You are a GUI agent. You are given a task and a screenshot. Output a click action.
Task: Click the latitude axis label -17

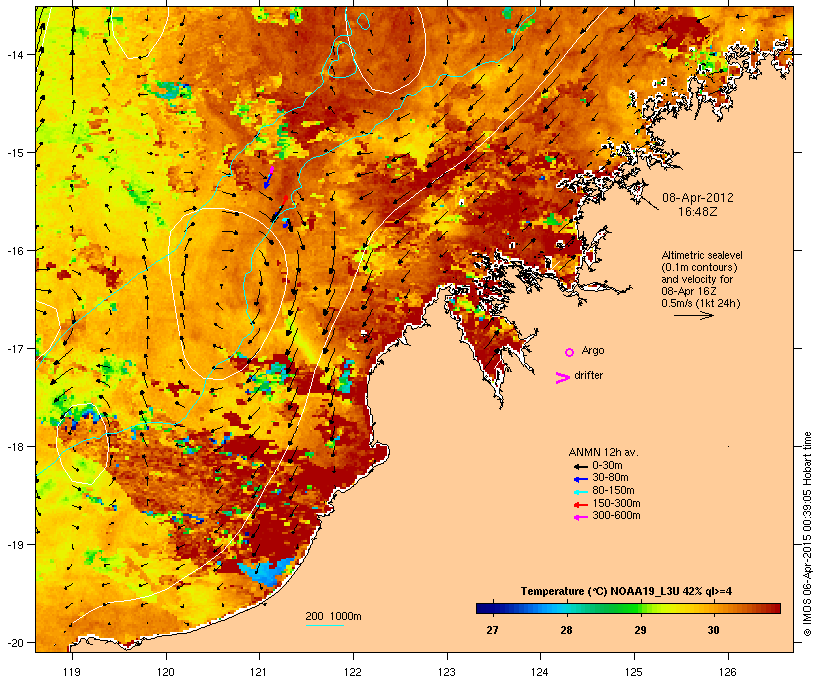click(x=15, y=348)
